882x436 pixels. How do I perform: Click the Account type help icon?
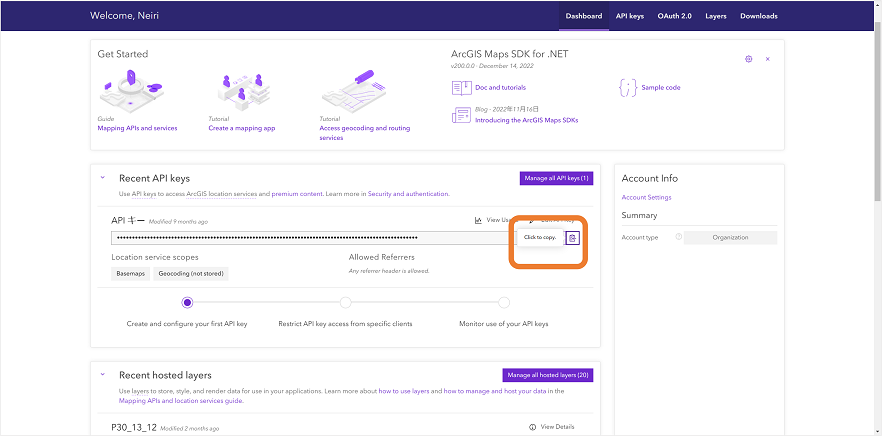click(x=678, y=237)
